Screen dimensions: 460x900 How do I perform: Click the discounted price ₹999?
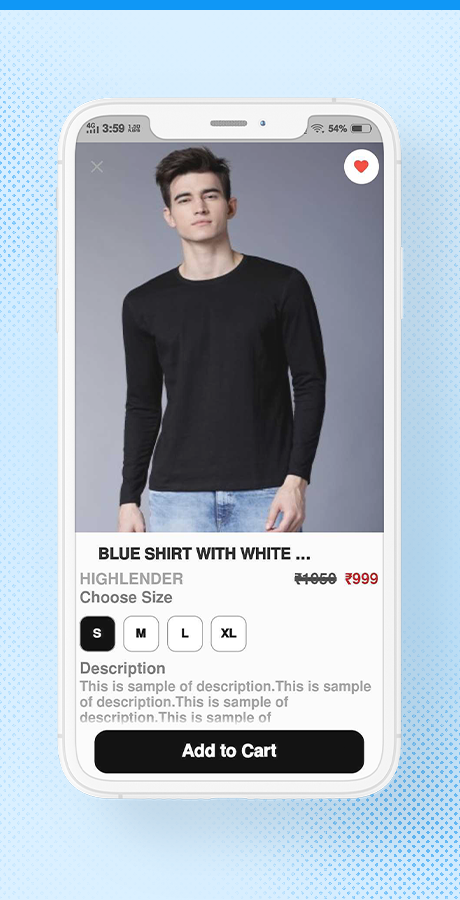coord(361,579)
